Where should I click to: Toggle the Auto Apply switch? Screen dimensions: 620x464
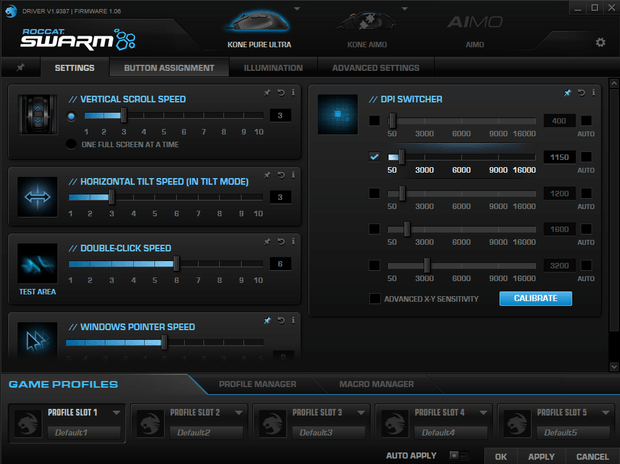pos(459,455)
